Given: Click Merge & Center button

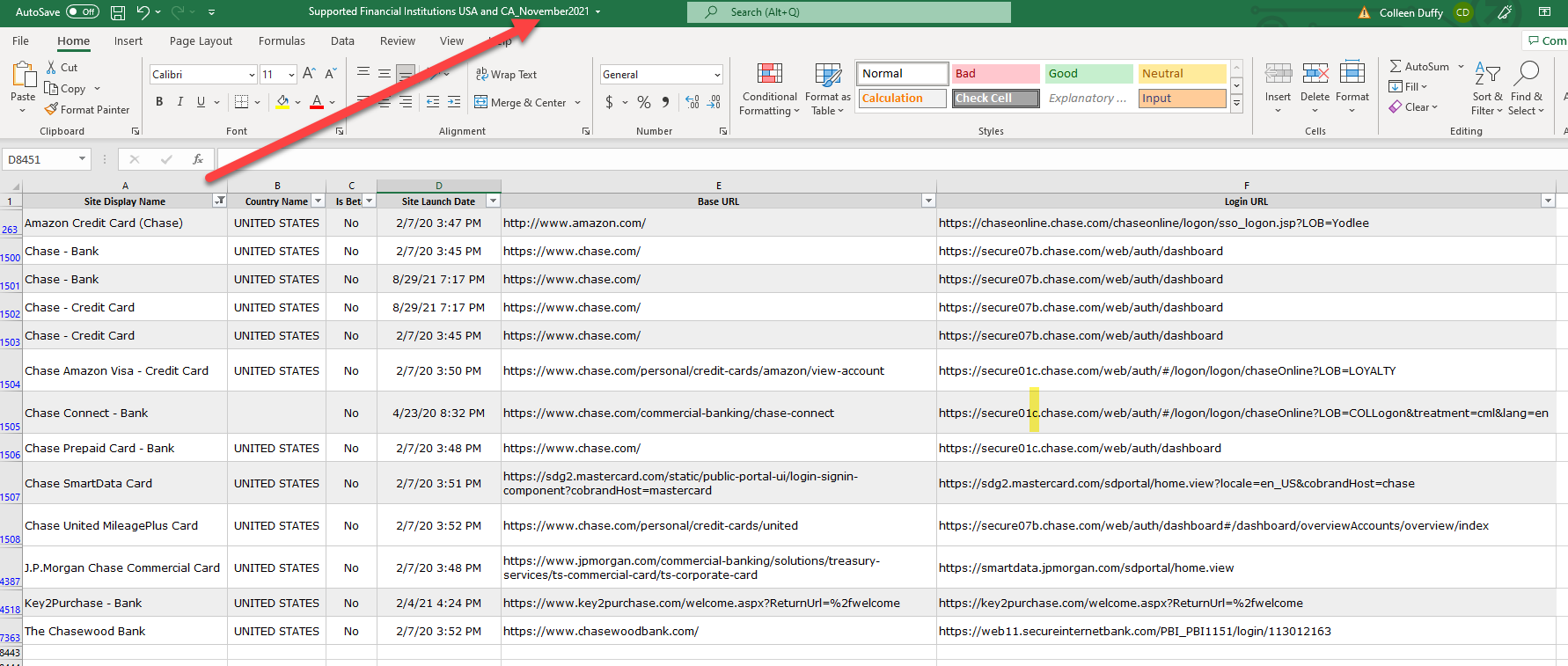Looking at the screenshot, I should coord(520,102).
